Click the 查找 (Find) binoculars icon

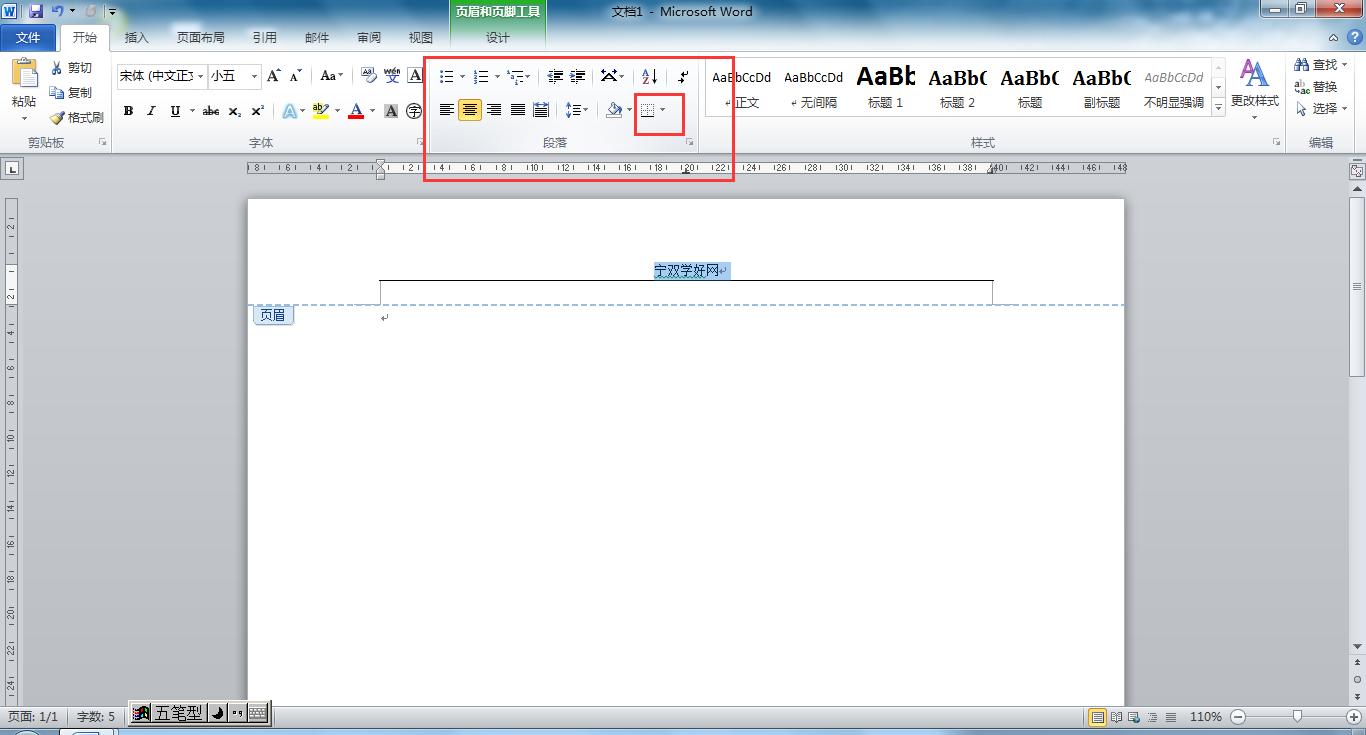1302,65
